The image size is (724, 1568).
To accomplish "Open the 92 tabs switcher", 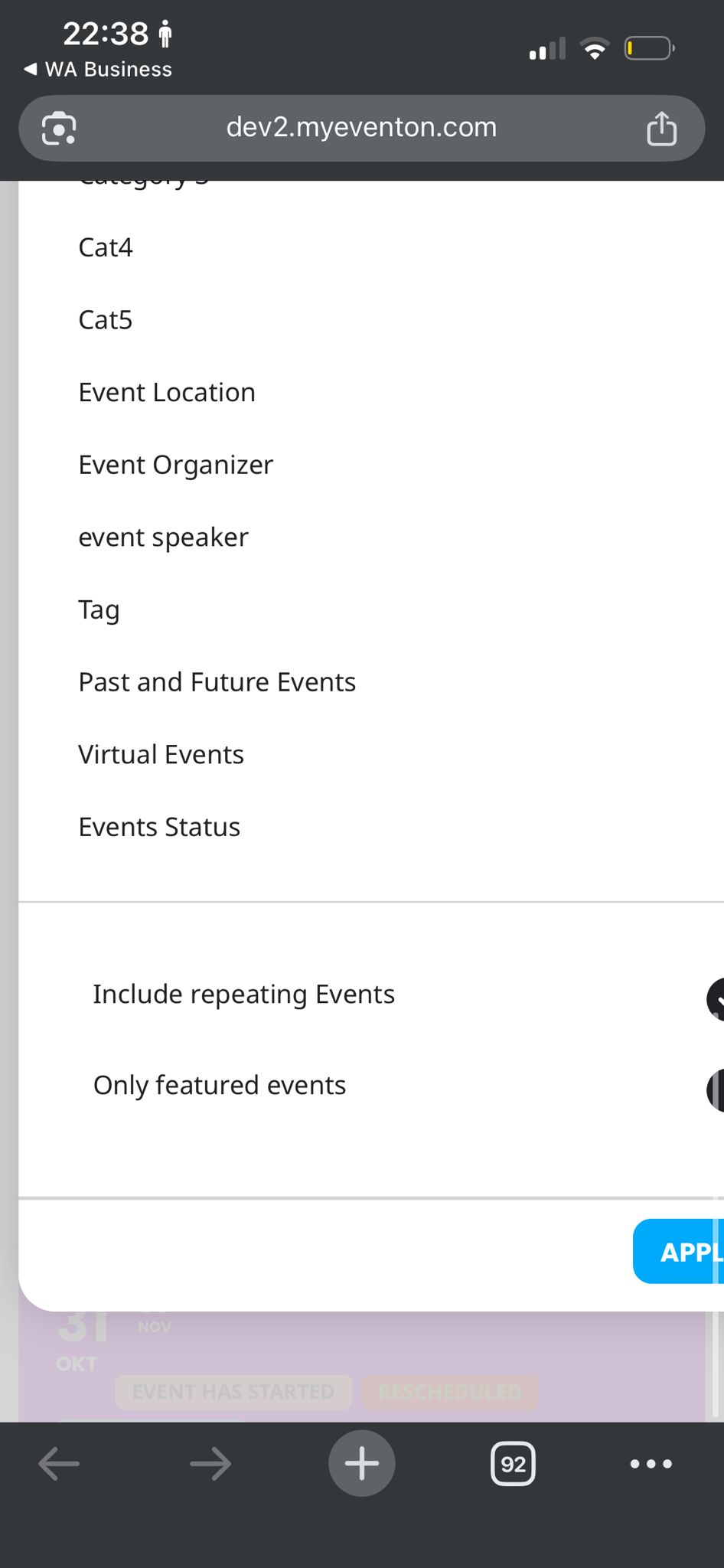I will coord(513,1464).
